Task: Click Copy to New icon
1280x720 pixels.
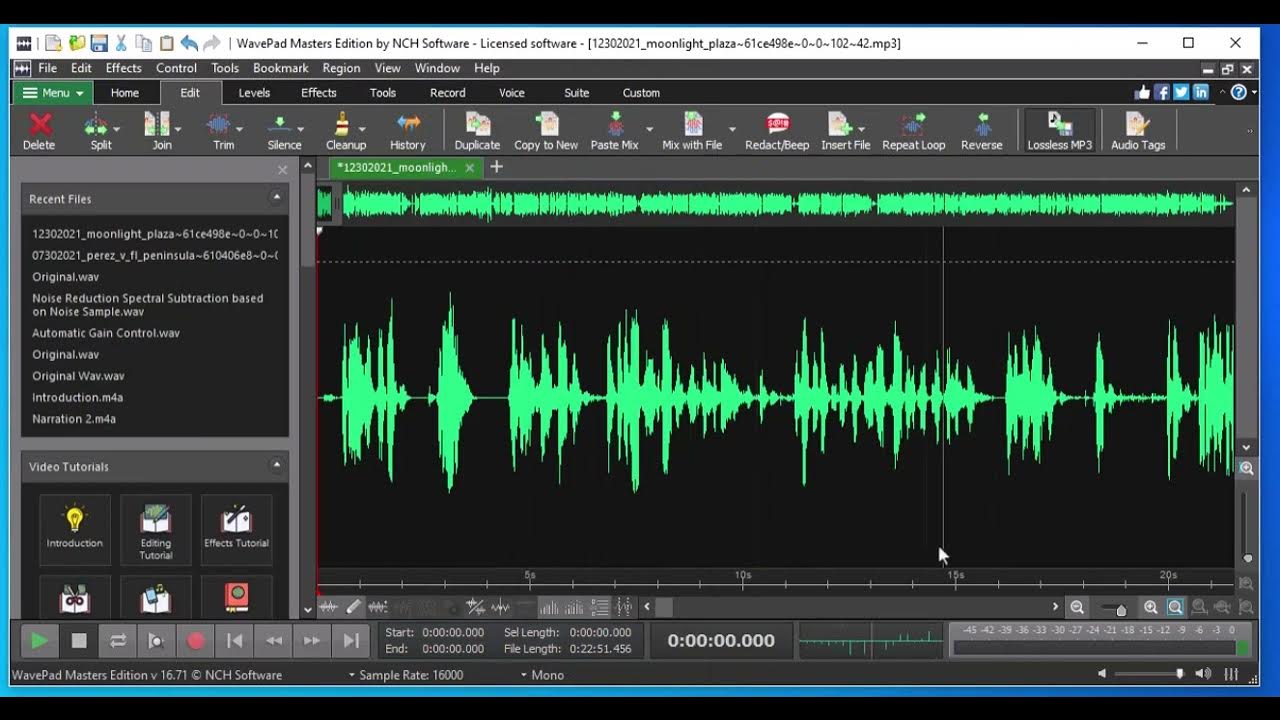Action: (546, 131)
